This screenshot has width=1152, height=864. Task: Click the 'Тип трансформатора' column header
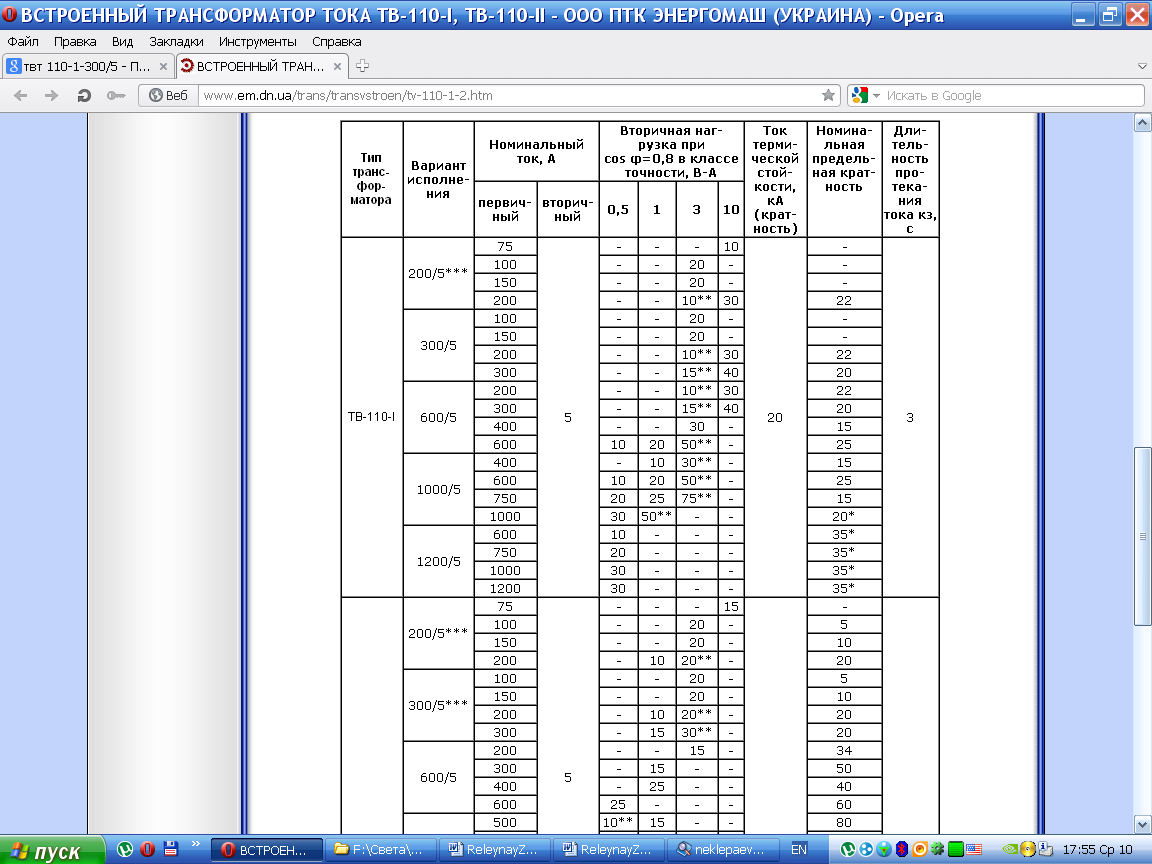point(372,179)
